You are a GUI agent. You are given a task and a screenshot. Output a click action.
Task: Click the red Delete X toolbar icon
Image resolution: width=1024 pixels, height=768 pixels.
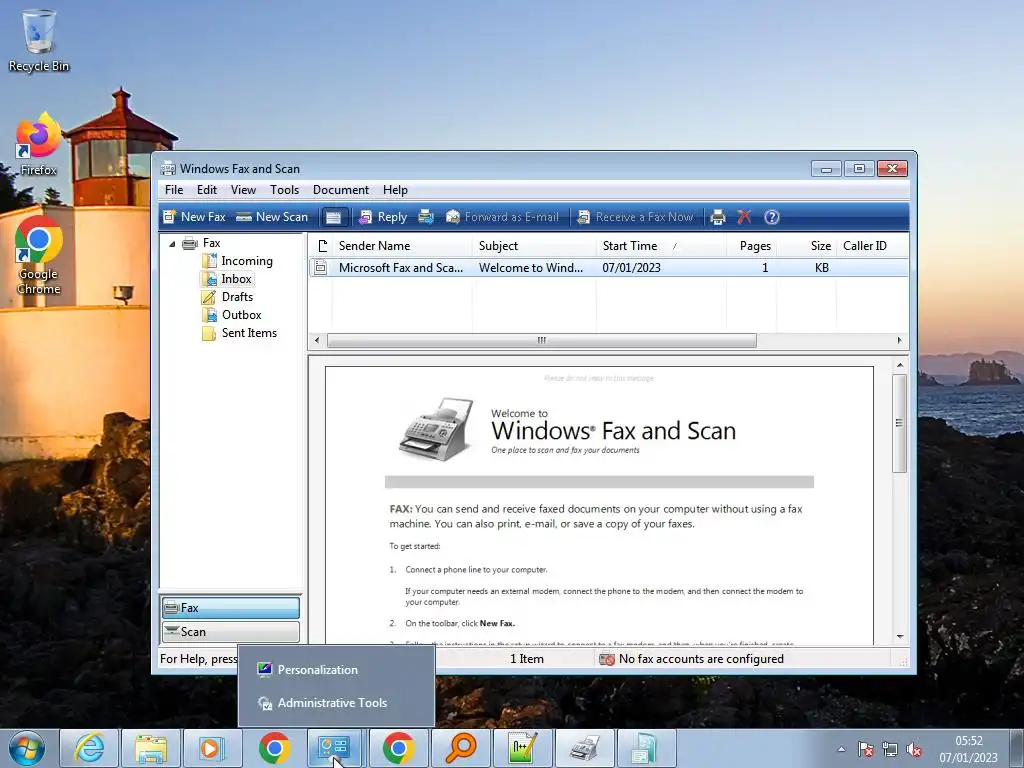coord(744,217)
